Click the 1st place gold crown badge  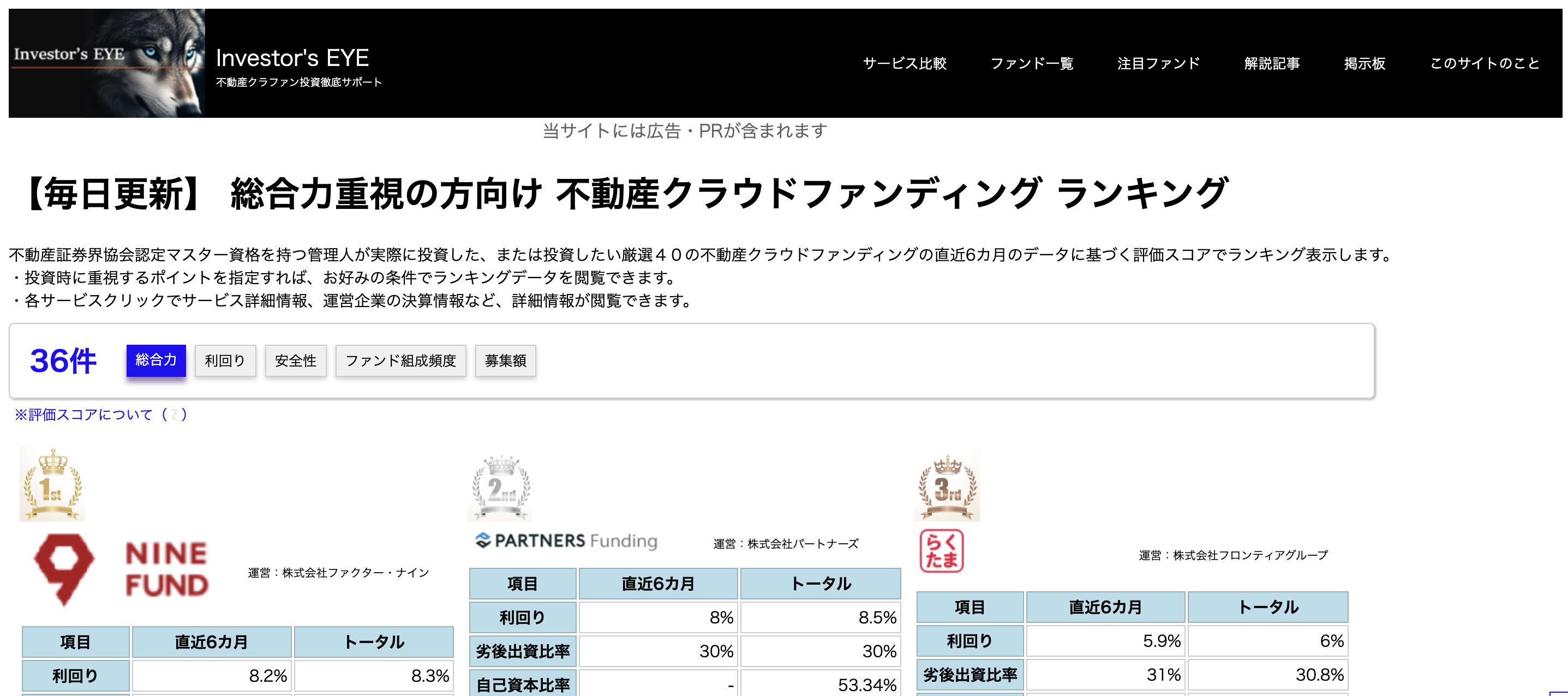[x=52, y=484]
